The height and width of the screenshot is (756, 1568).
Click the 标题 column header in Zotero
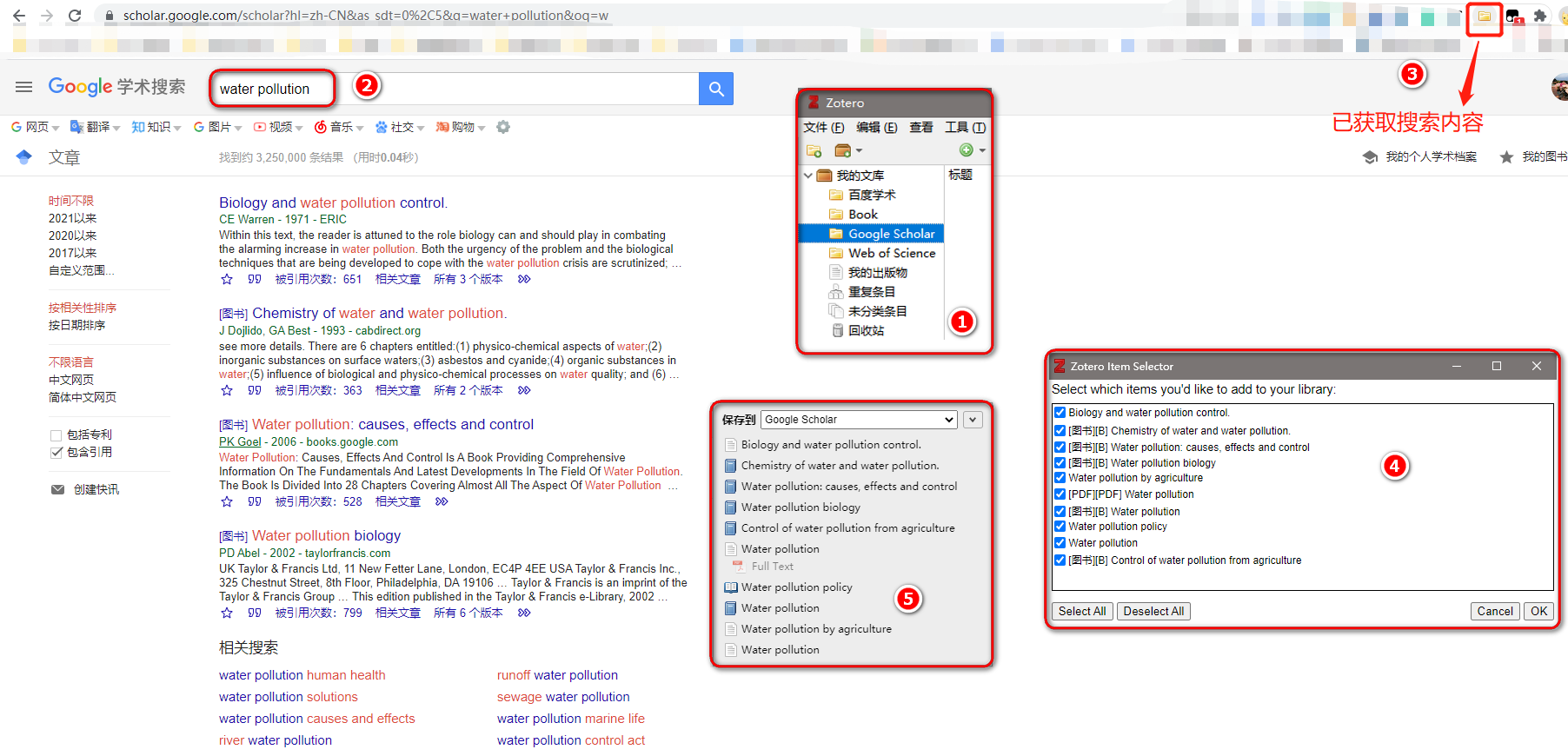click(960, 175)
